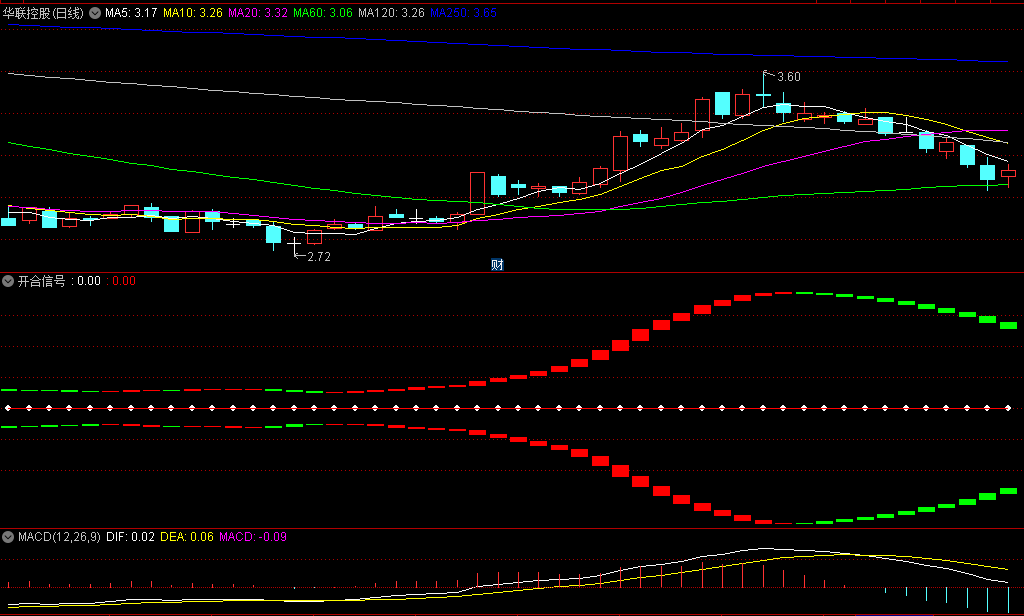The height and width of the screenshot is (616, 1024).
Task: Click the 3.60 high price label
Action: pos(789,77)
